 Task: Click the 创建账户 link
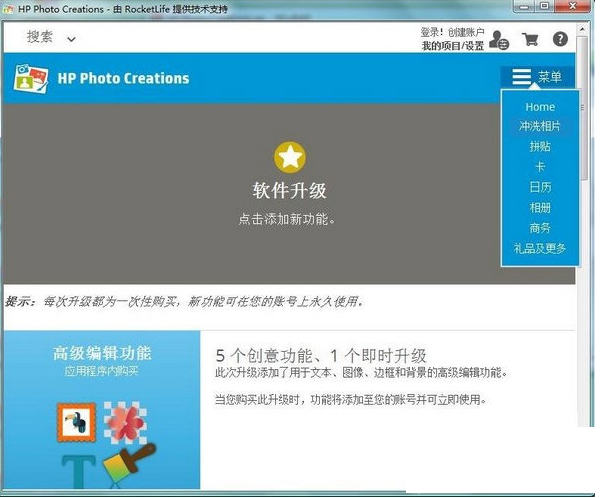466,32
